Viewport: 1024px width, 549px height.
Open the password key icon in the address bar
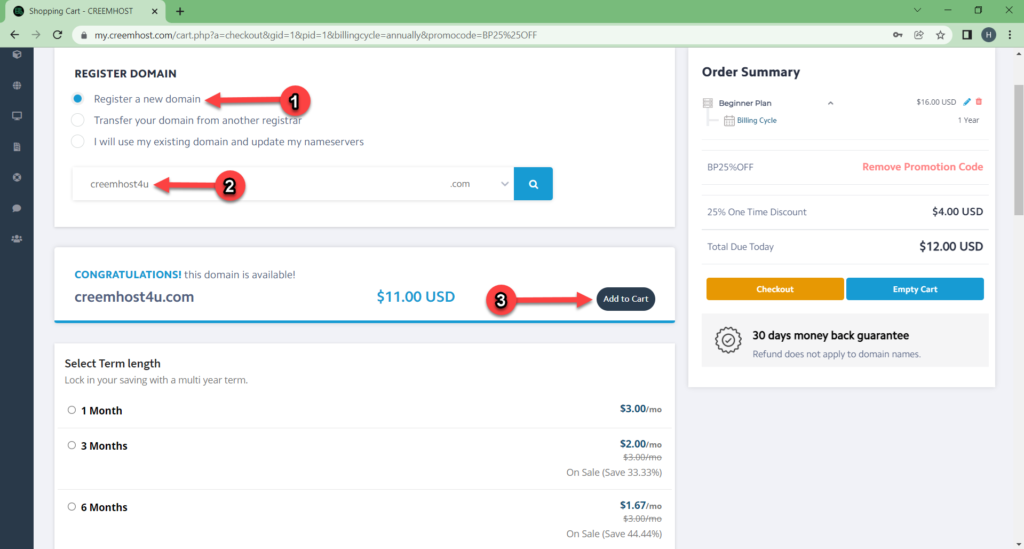[x=898, y=35]
